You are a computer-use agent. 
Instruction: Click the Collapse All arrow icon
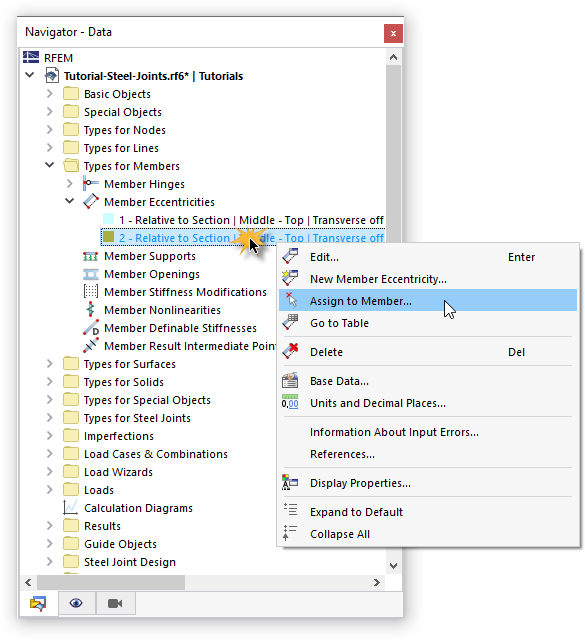click(290, 533)
